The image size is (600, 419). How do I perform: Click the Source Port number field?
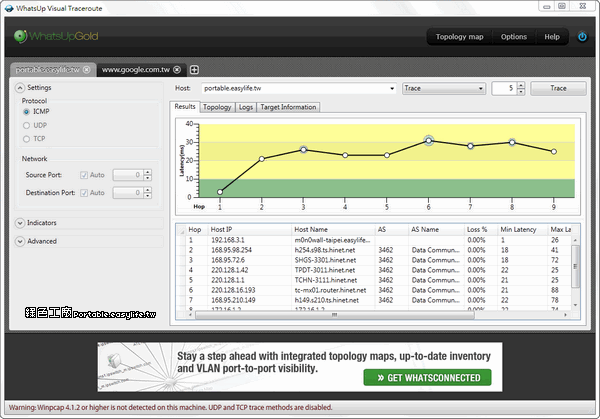click(x=128, y=175)
